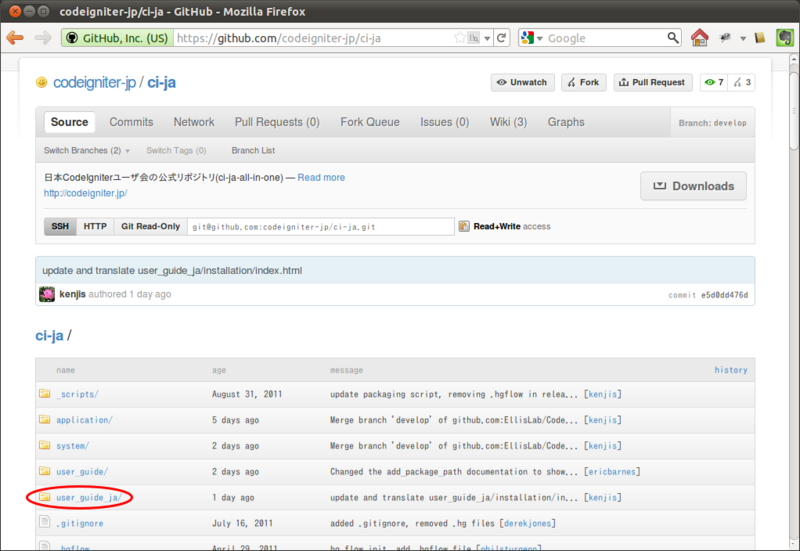Click the _scripts folder icon
Screen dimensions: 800x551
point(45,394)
